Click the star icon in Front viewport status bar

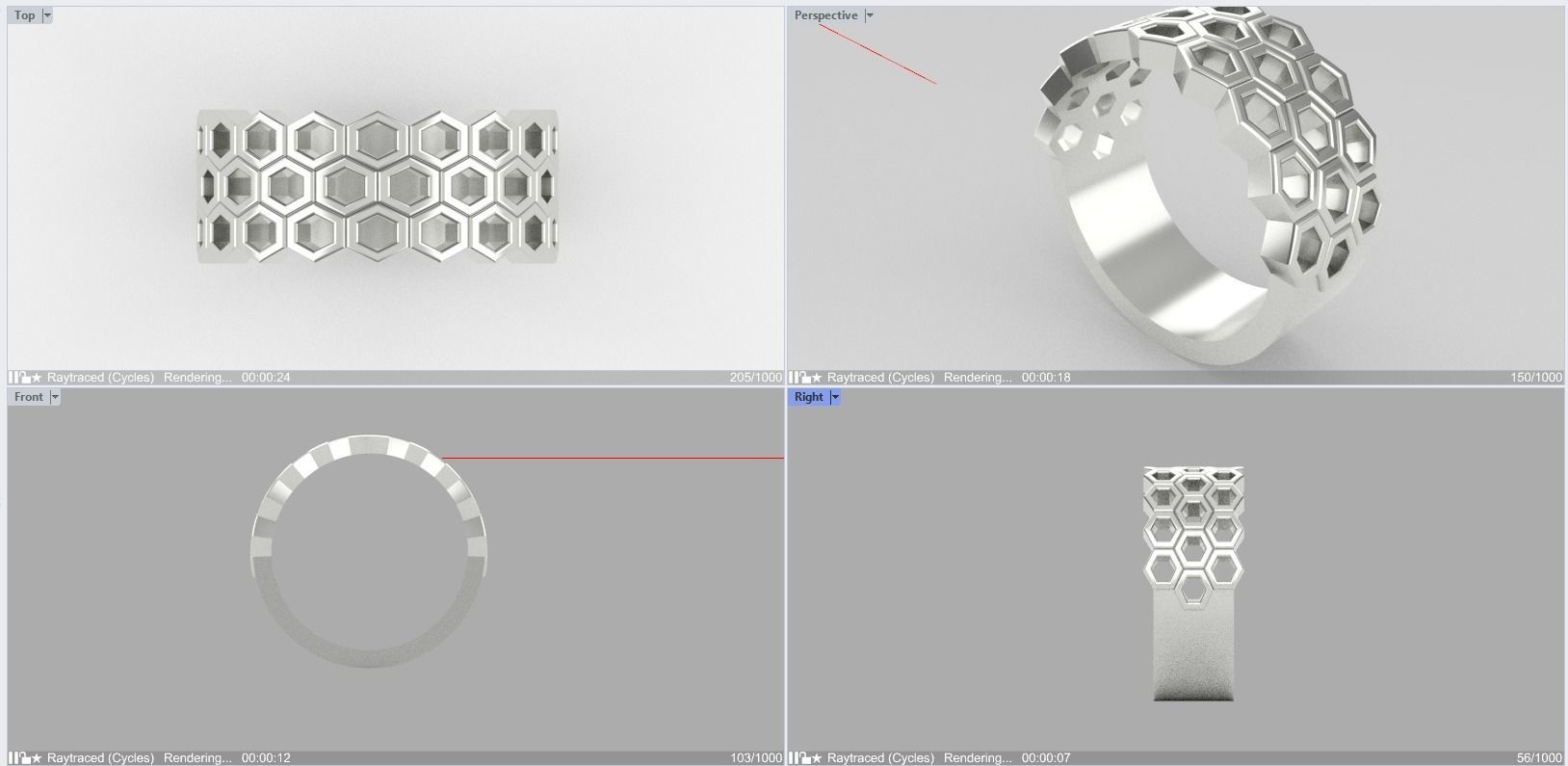(x=37, y=758)
